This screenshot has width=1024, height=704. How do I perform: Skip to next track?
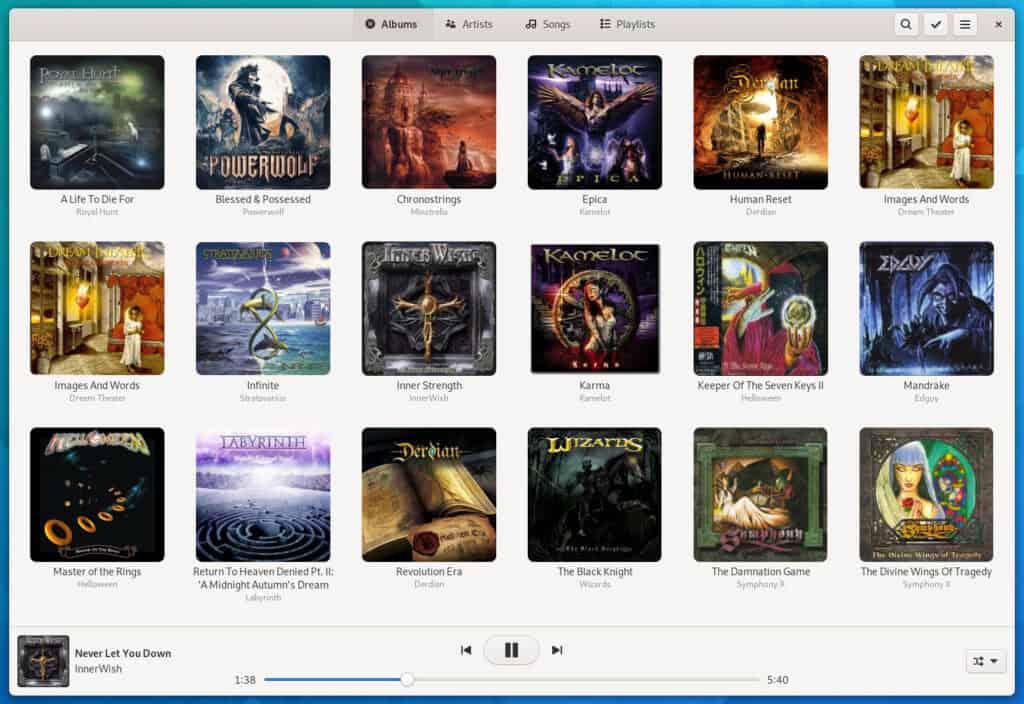(557, 650)
